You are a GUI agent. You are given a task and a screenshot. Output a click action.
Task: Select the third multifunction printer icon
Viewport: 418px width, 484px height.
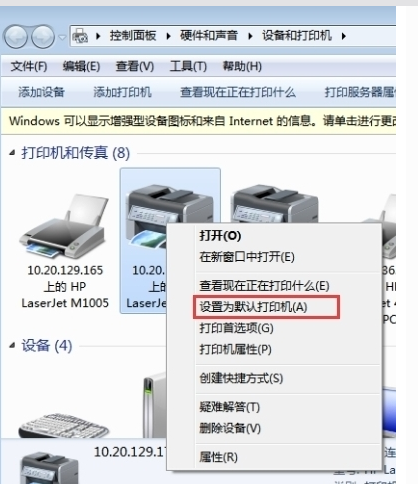click(274, 204)
